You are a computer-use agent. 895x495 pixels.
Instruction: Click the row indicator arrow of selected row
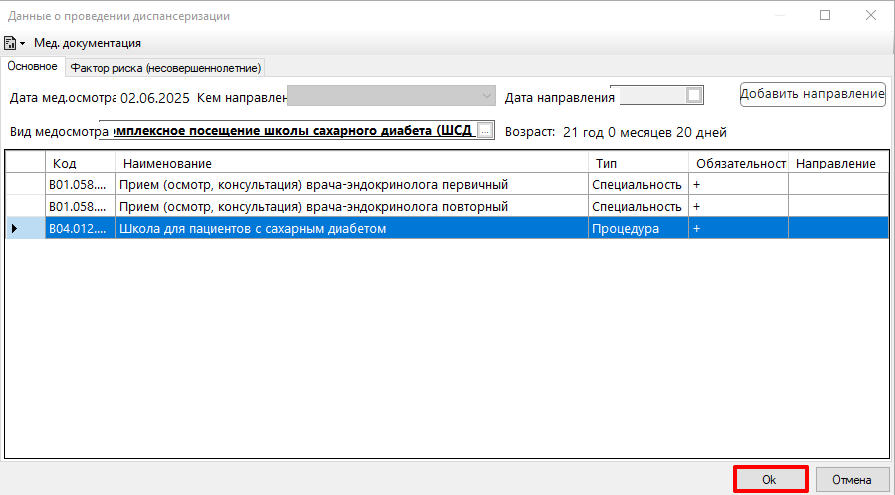14,228
